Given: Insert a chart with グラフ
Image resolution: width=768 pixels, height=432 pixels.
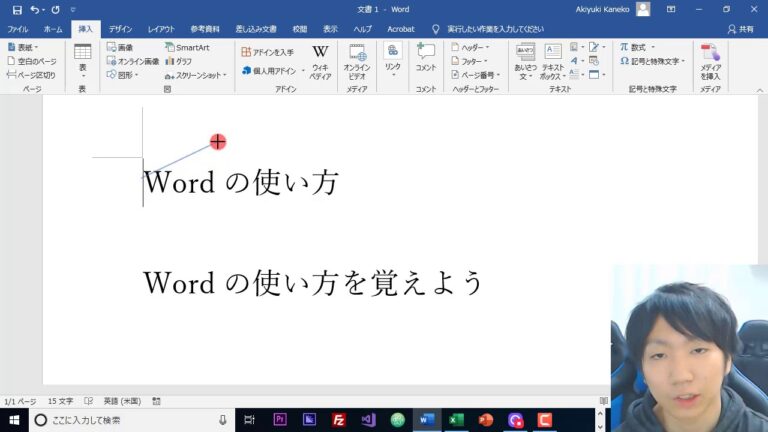Looking at the screenshot, I should click(x=178, y=61).
